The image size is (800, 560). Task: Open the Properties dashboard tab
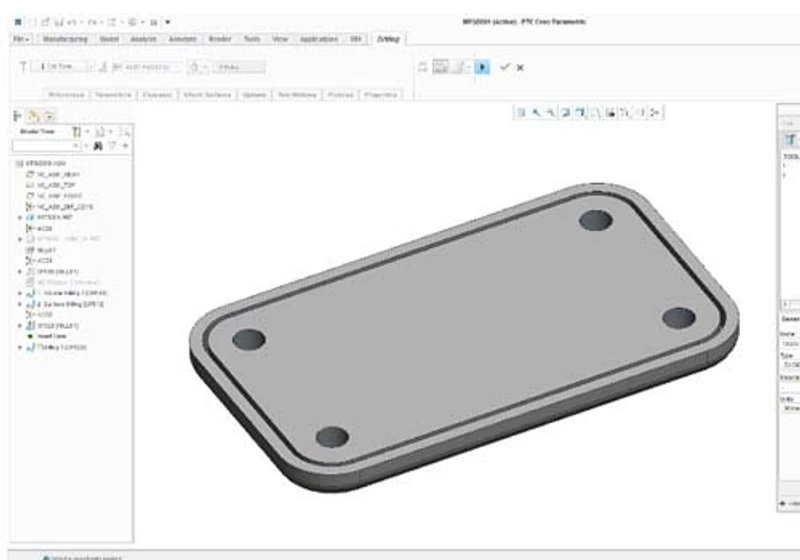(x=381, y=95)
